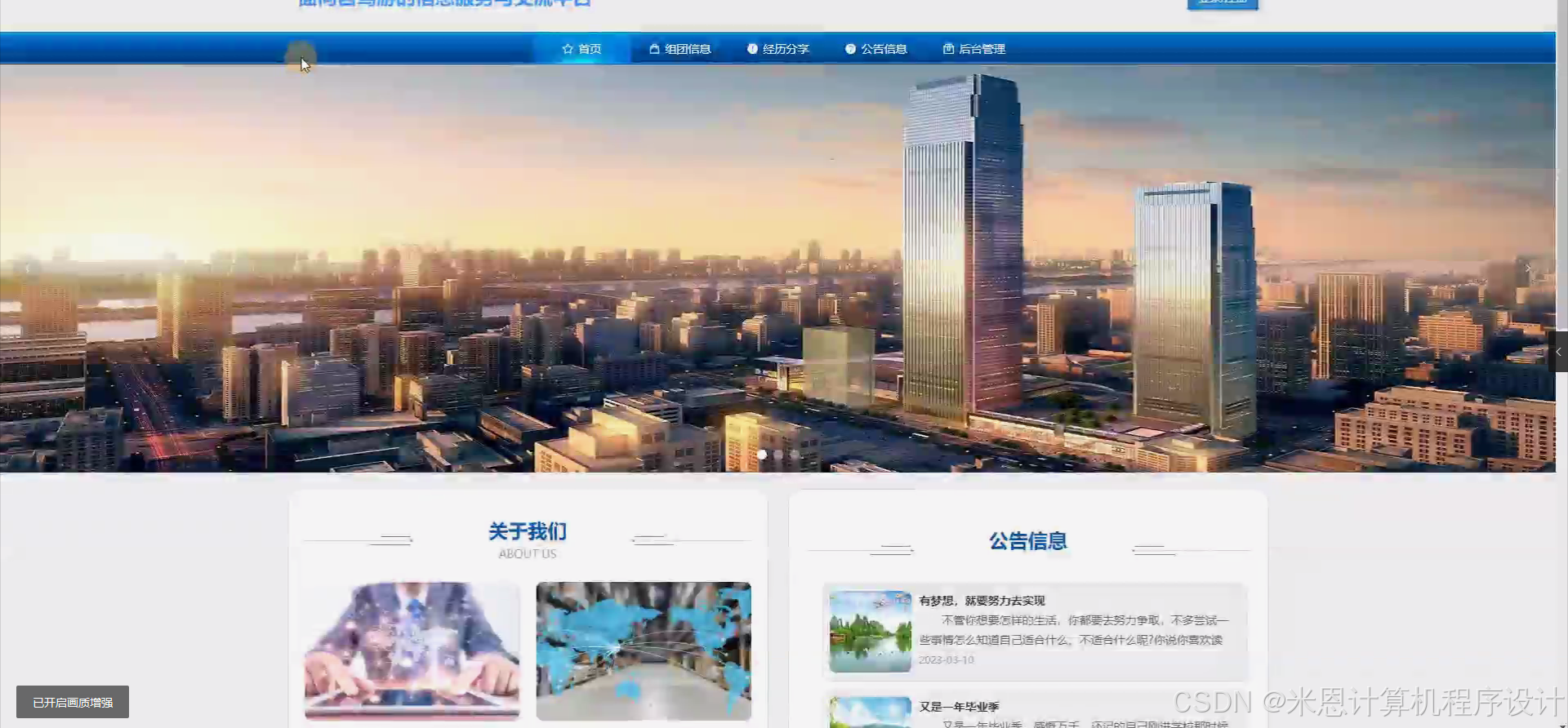This screenshot has height=728, width=1568.
Task: Open the tablet hands image in 关于我们
Action: click(412, 651)
